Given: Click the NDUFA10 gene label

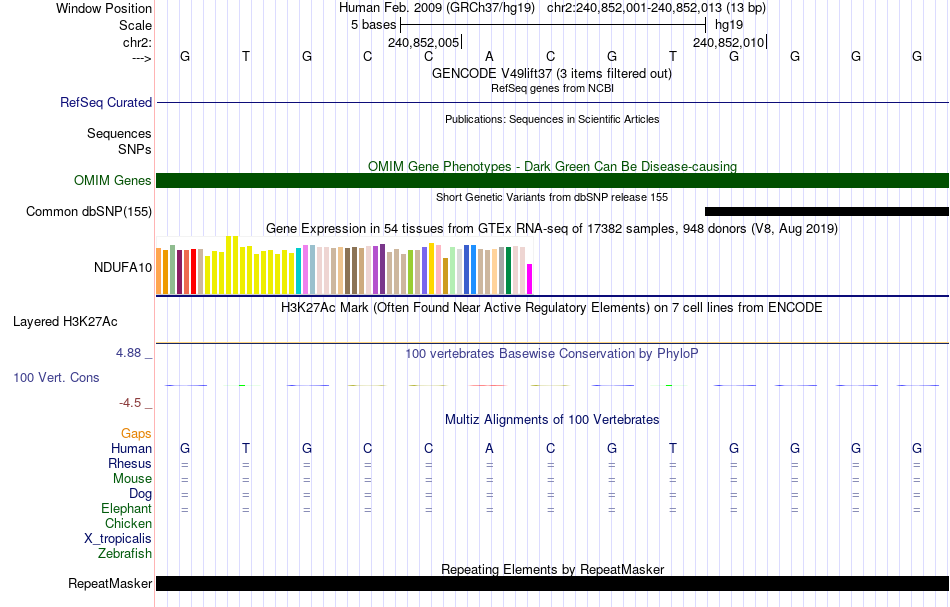Looking at the screenshot, I should [123, 267].
